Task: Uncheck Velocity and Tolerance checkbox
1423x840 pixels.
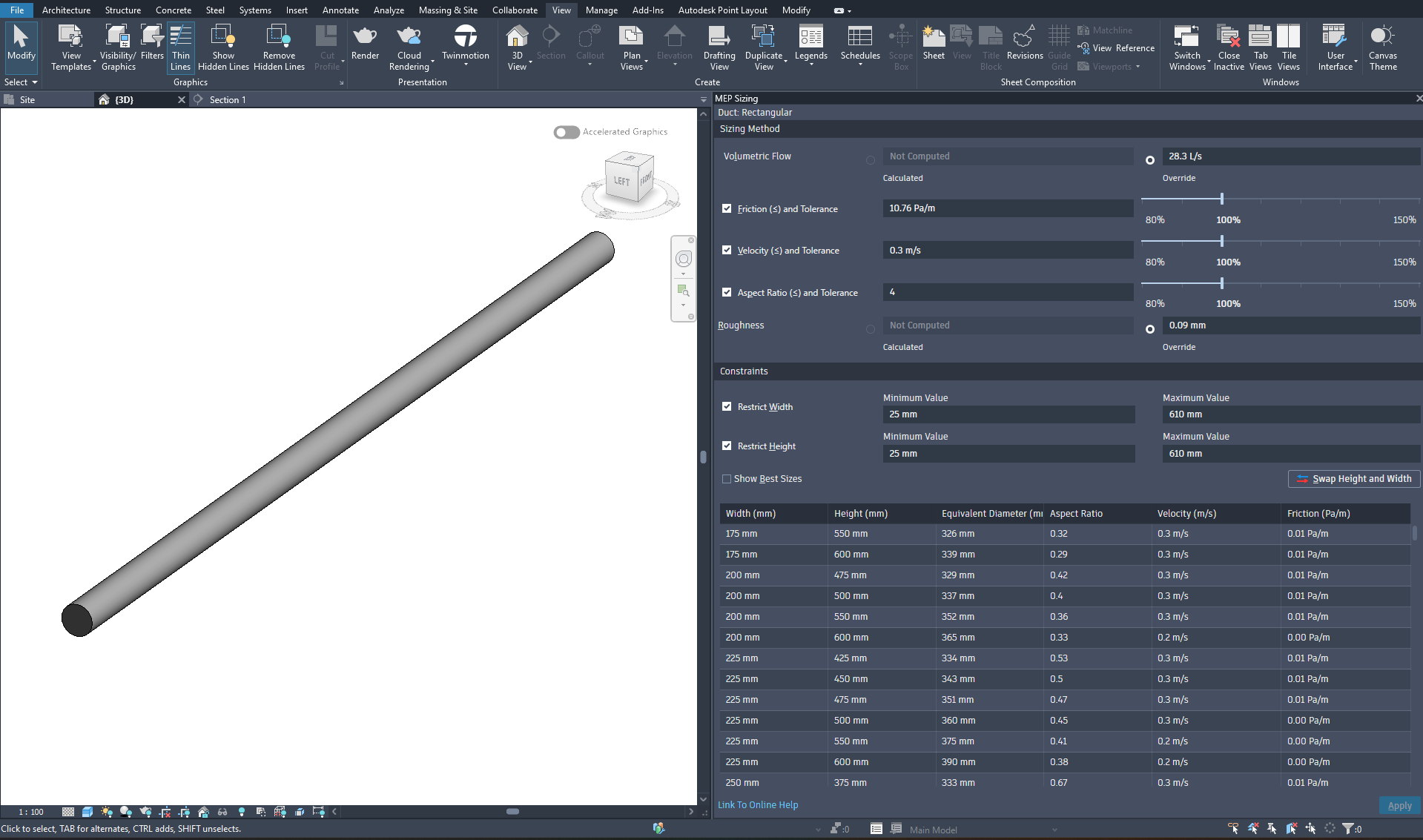Action: tap(727, 250)
